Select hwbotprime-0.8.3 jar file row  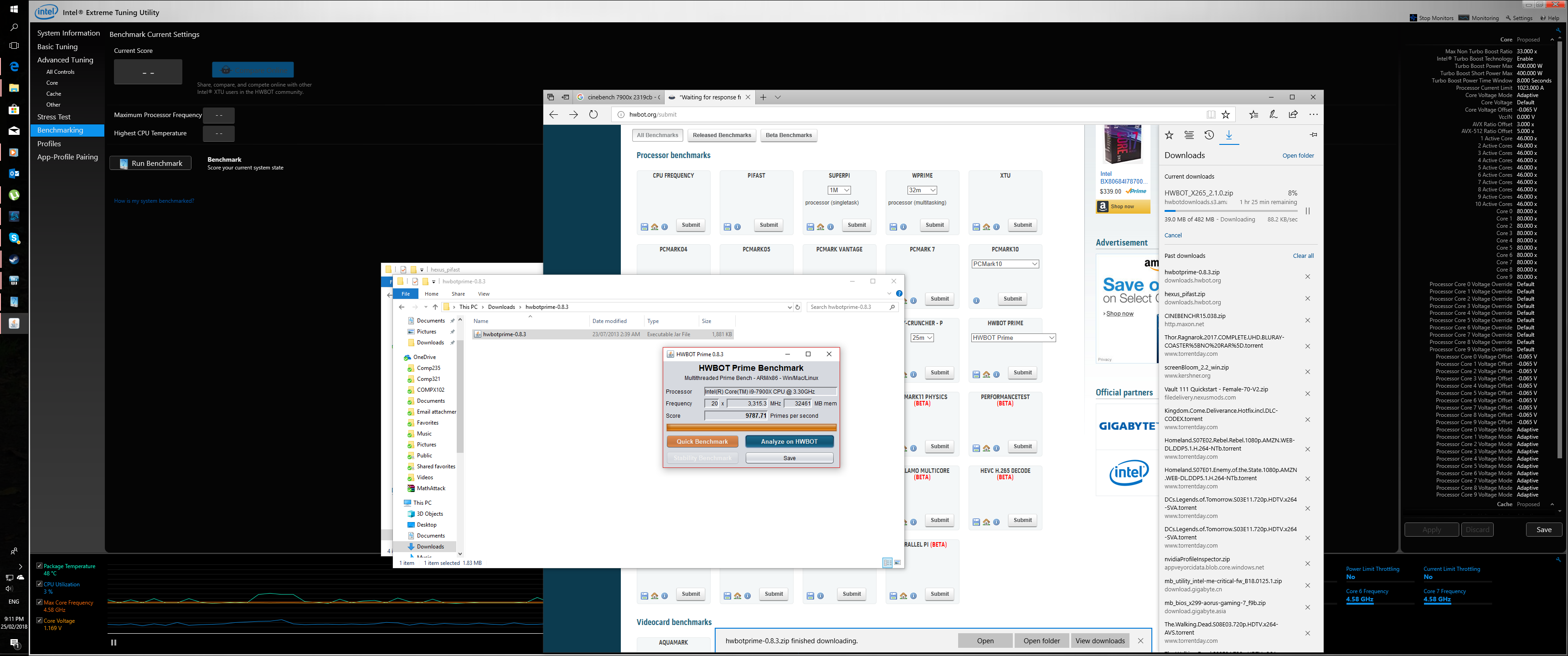point(603,334)
